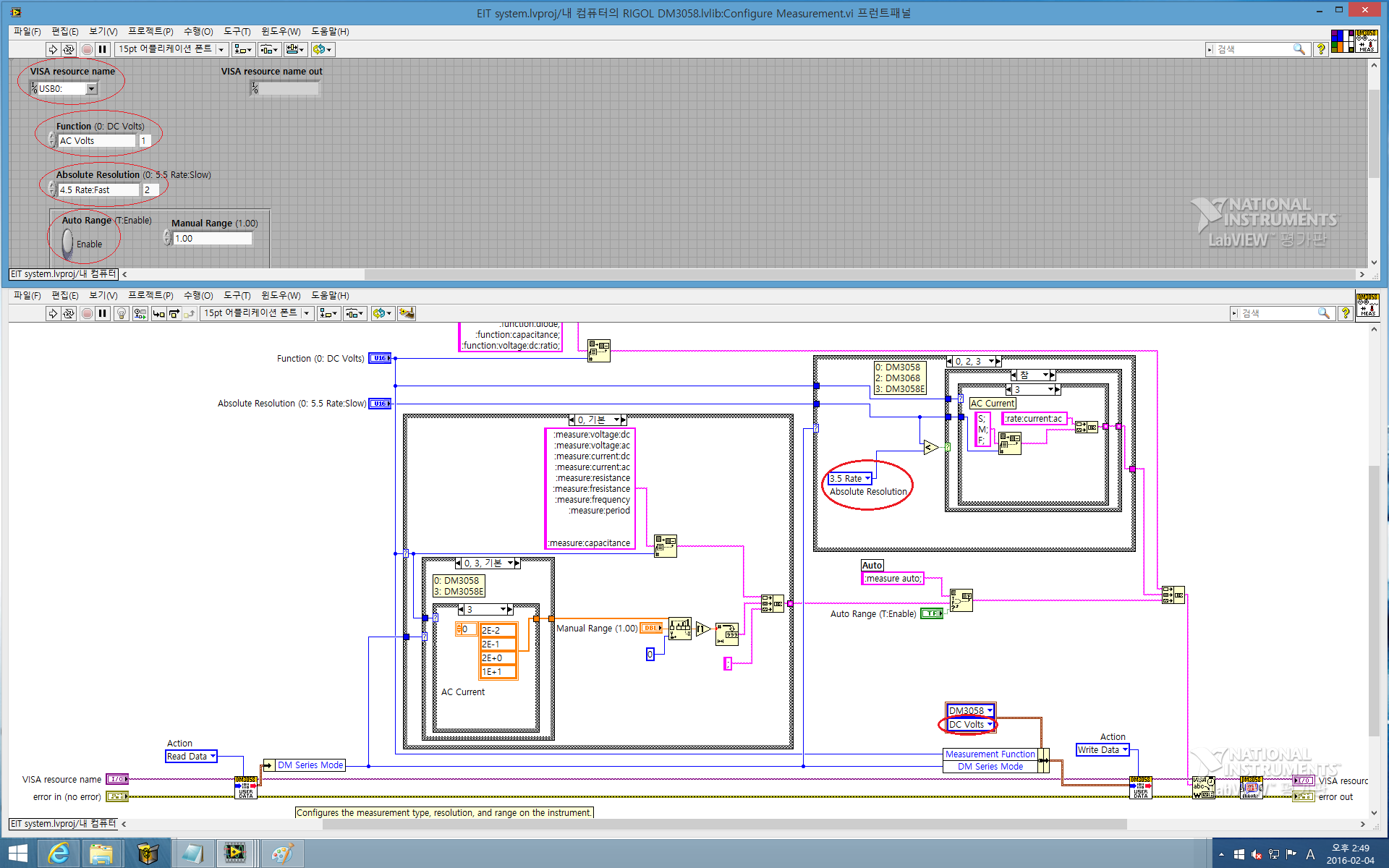Open case selector labeled '0, 기본'
Screen dimensions: 1389x868
tap(598, 420)
